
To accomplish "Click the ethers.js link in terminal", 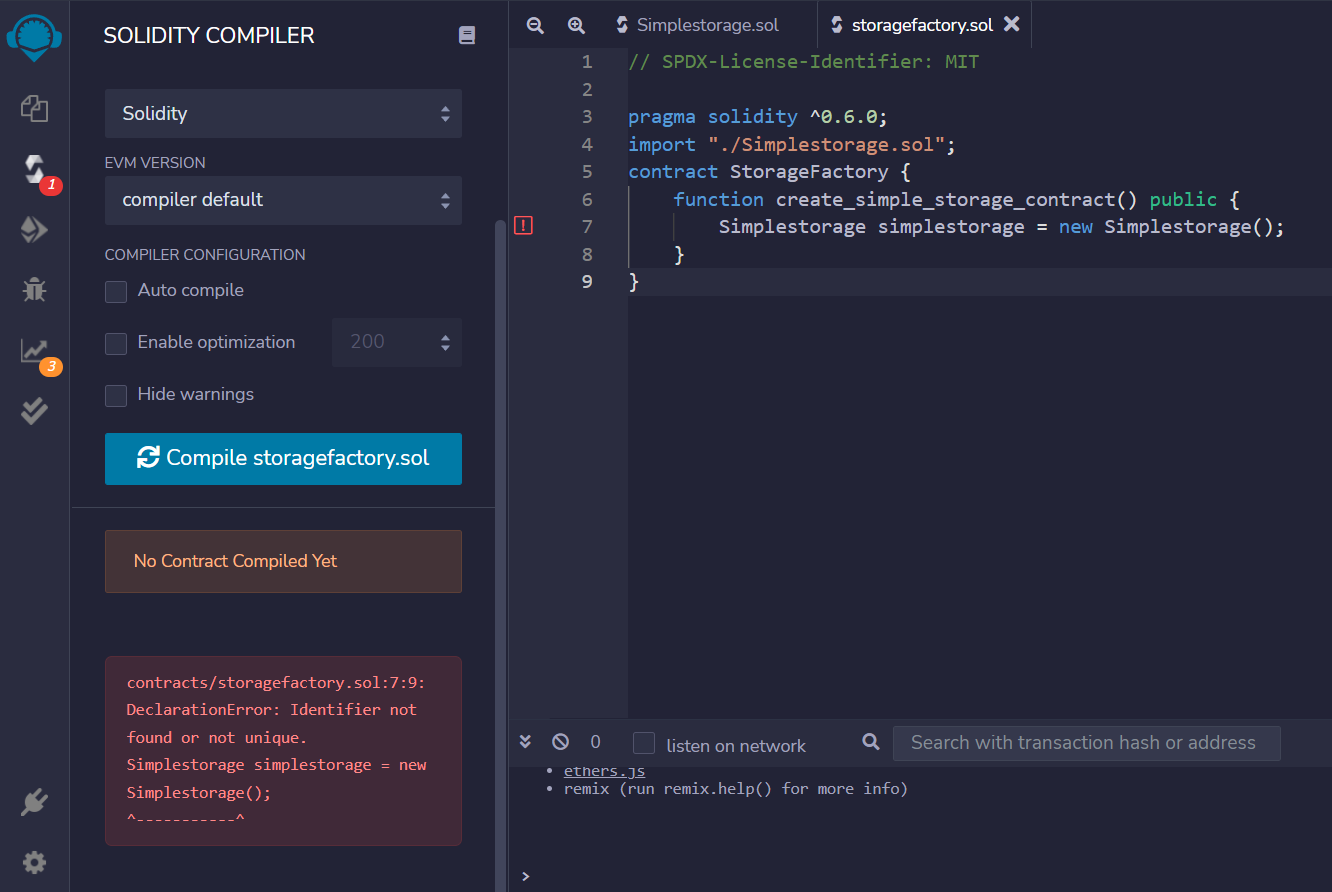I will pos(604,771).
